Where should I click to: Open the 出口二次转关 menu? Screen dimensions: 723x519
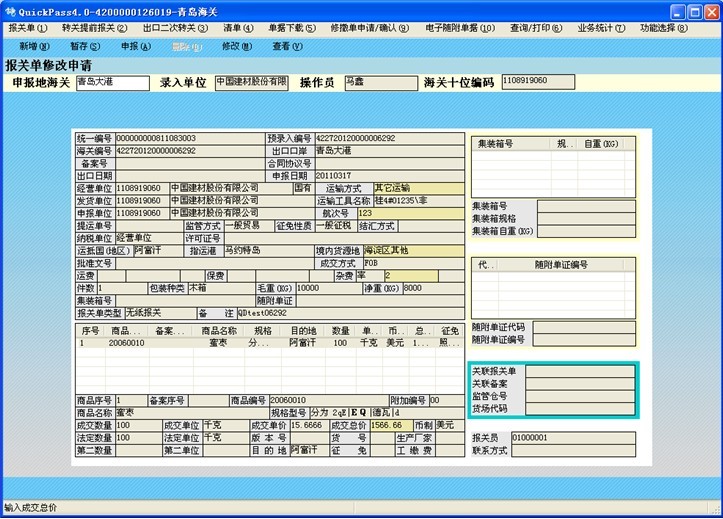pos(176,28)
